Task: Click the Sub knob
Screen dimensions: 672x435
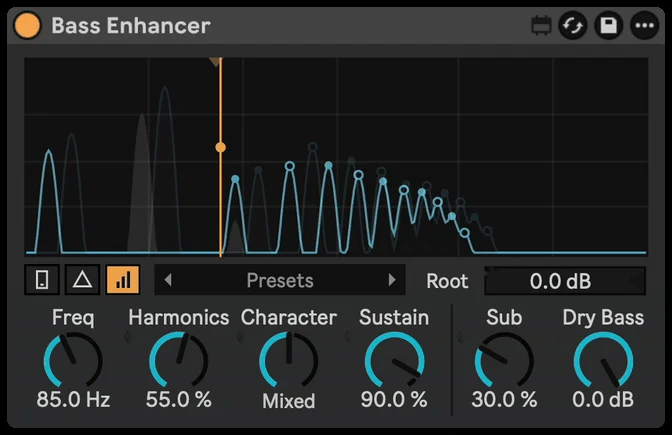Action: 504,360
